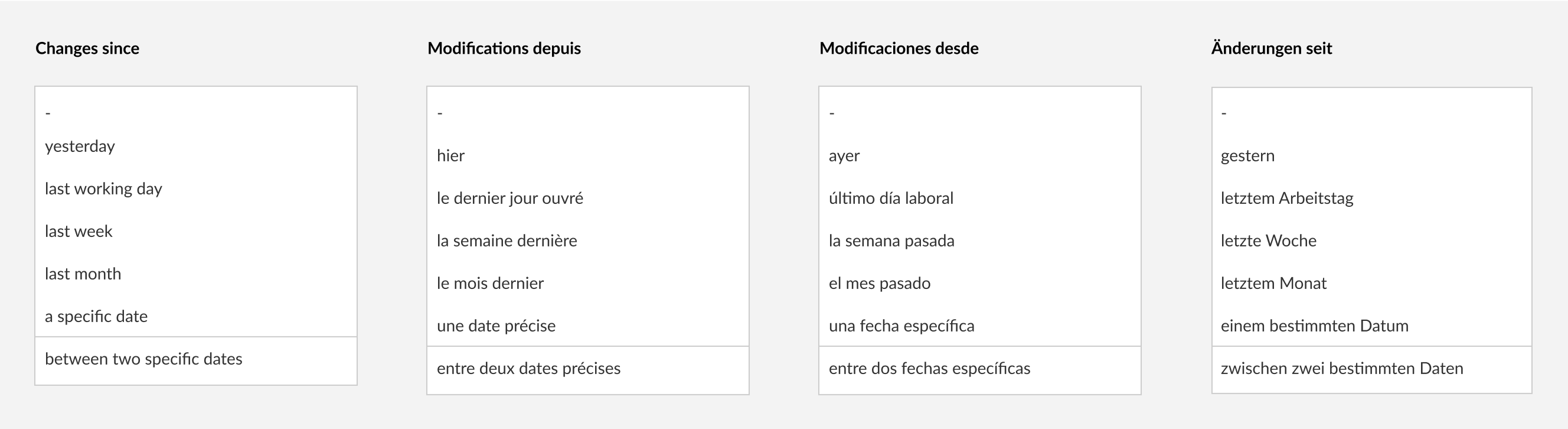1568x429 pixels.
Task: Select "entre dos fechas específicas"
Action: 929,368
